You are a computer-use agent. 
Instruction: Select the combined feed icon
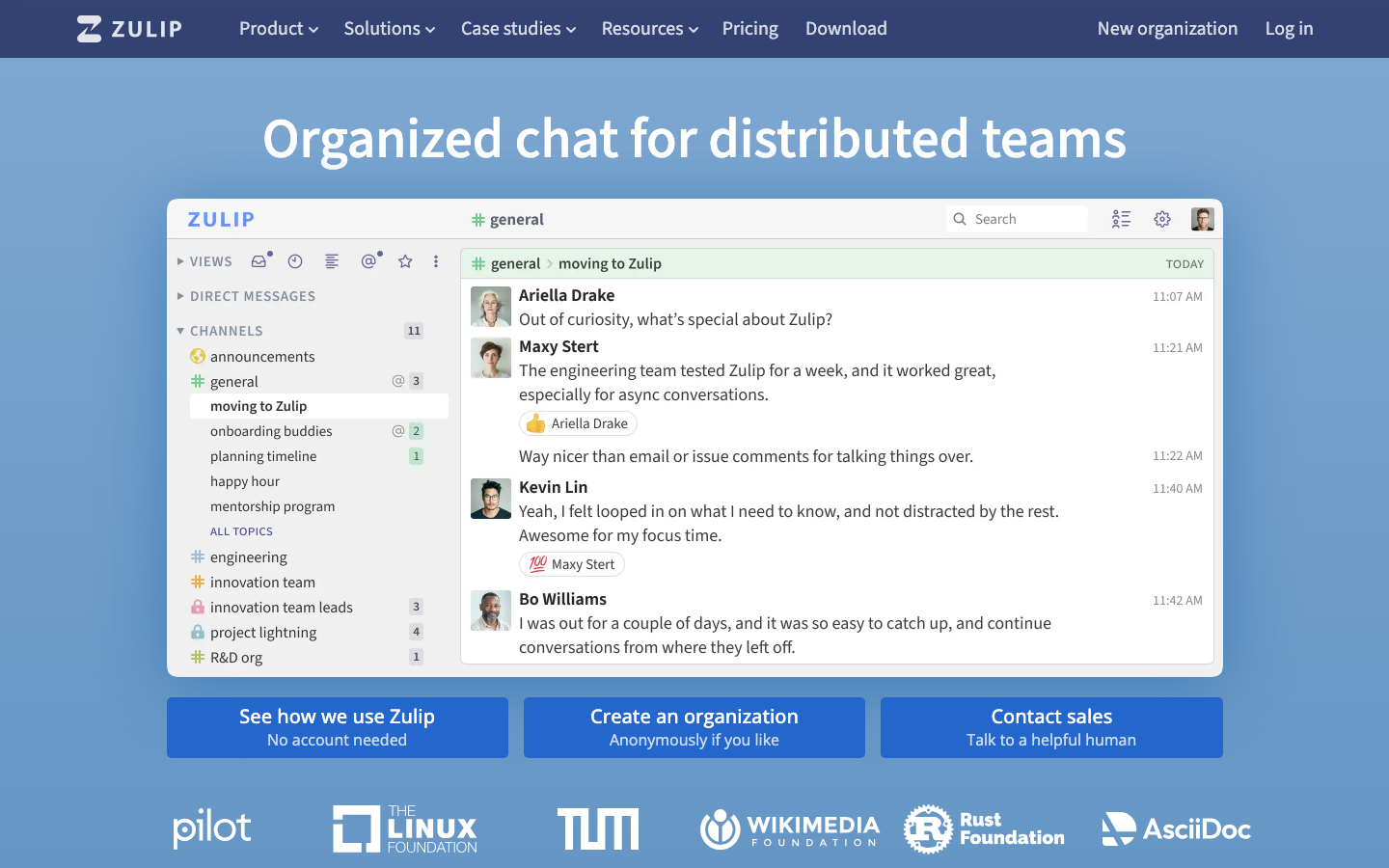[x=332, y=261]
